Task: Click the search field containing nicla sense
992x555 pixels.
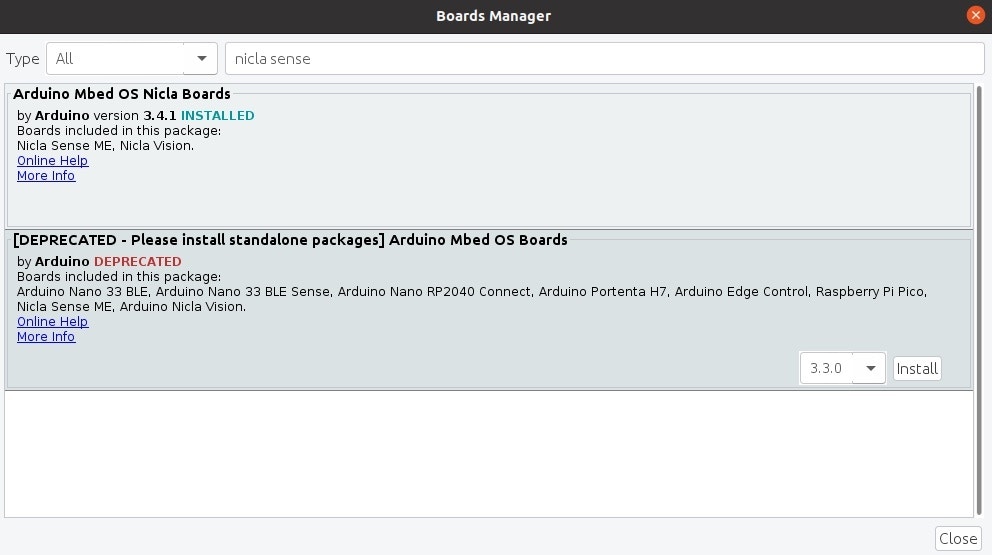Action: tap(604, 59)
